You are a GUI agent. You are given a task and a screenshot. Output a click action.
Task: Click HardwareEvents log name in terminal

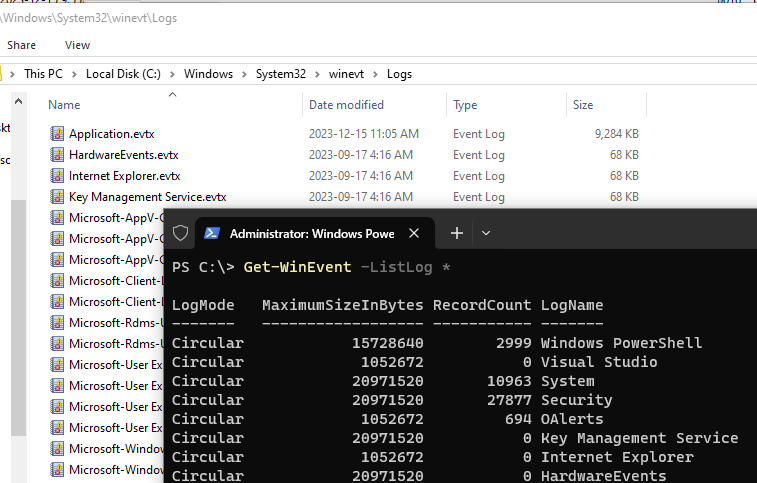pos(603,476)
